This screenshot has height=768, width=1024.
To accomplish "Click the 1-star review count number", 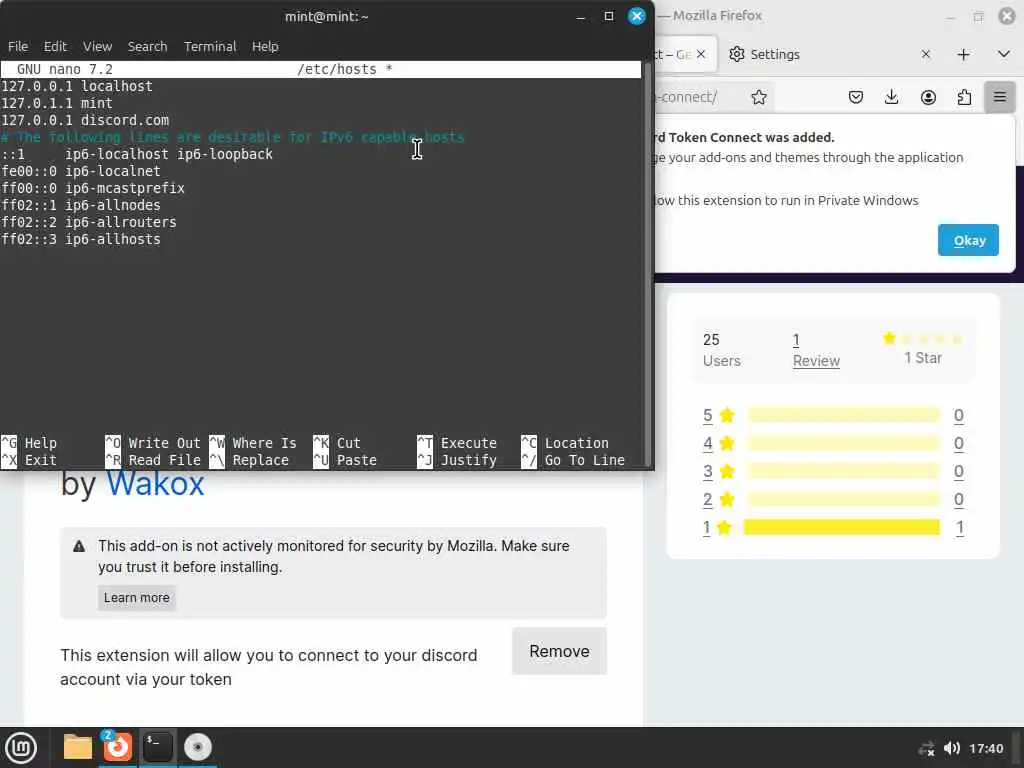I will tap(959, 528).
